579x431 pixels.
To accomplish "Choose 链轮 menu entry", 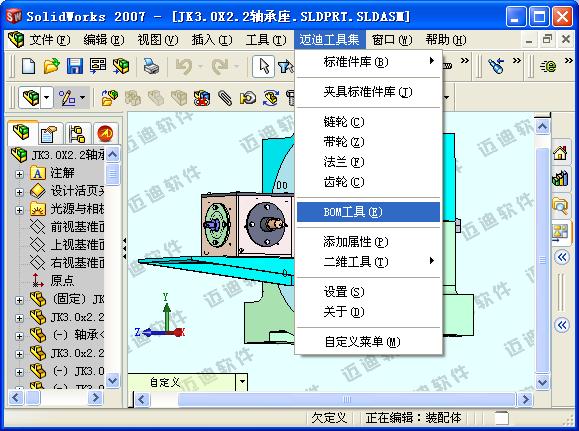I will tap(368, 122).
